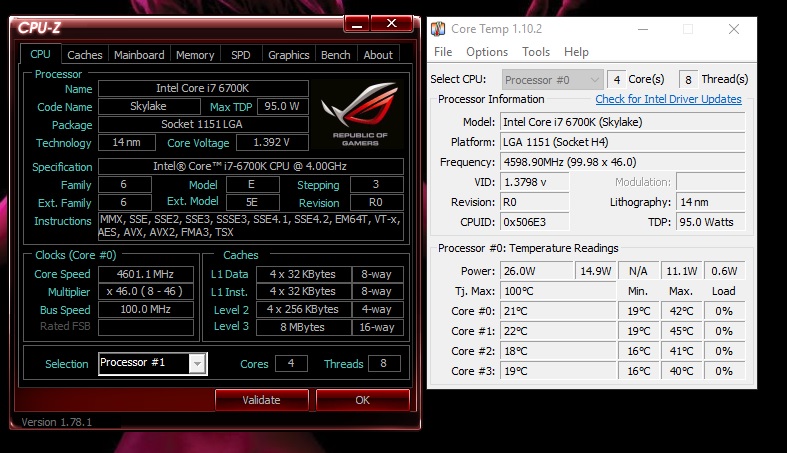The image size is (787, 453).
Task: Show the About tab in CPU-Z
Action: click(378, 55)
